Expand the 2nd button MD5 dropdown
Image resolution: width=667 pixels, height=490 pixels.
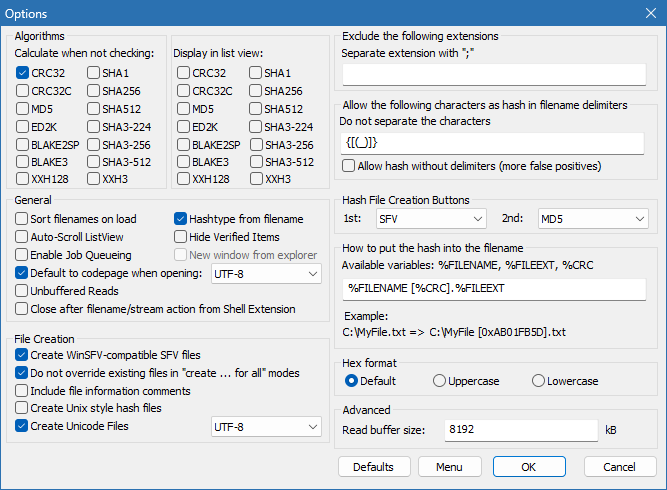tap(591, 218)
